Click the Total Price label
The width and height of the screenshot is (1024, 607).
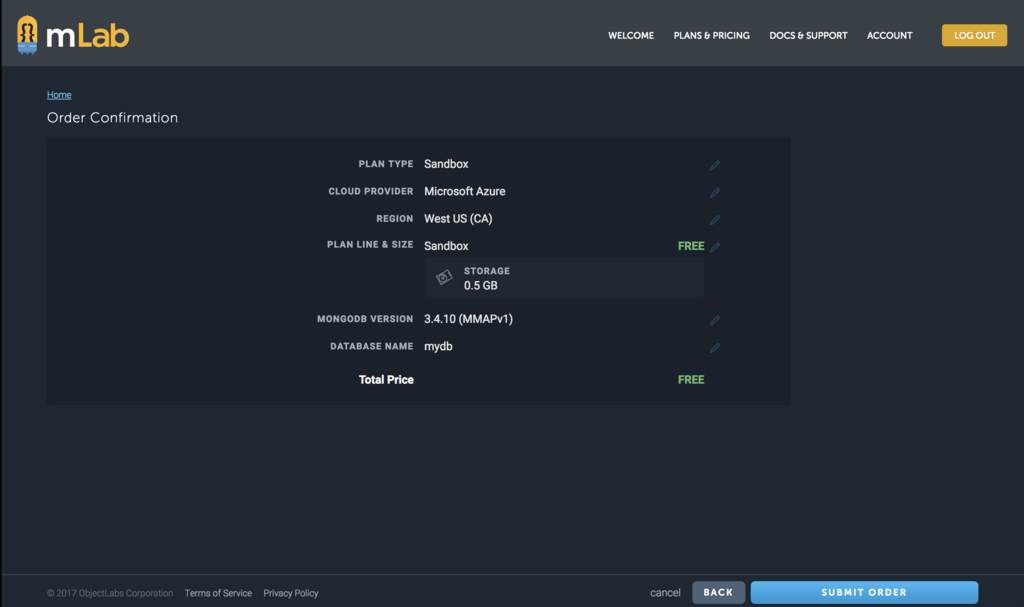(386, 380)
